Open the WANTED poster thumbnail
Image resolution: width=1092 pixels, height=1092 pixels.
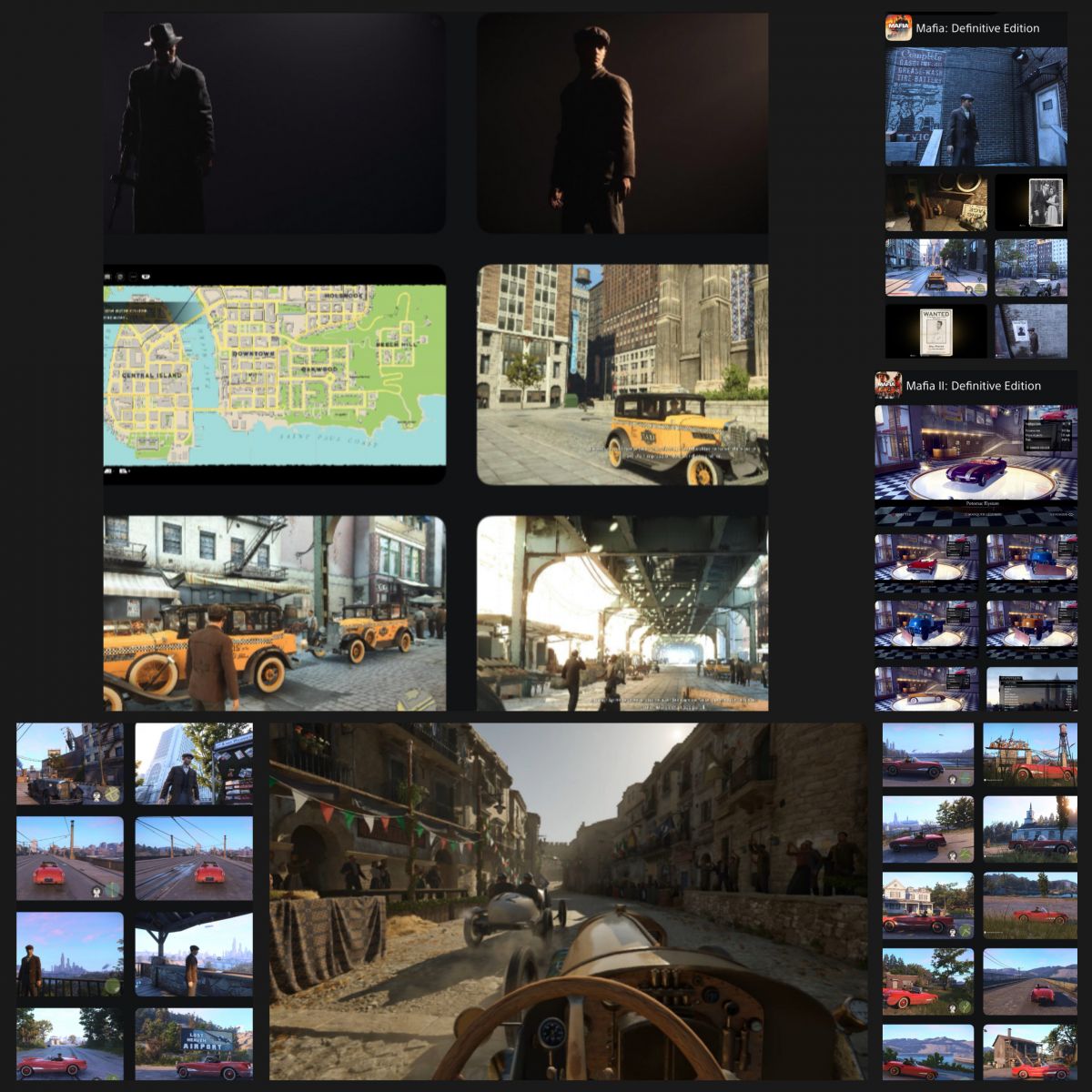click(x=935, y=331)
